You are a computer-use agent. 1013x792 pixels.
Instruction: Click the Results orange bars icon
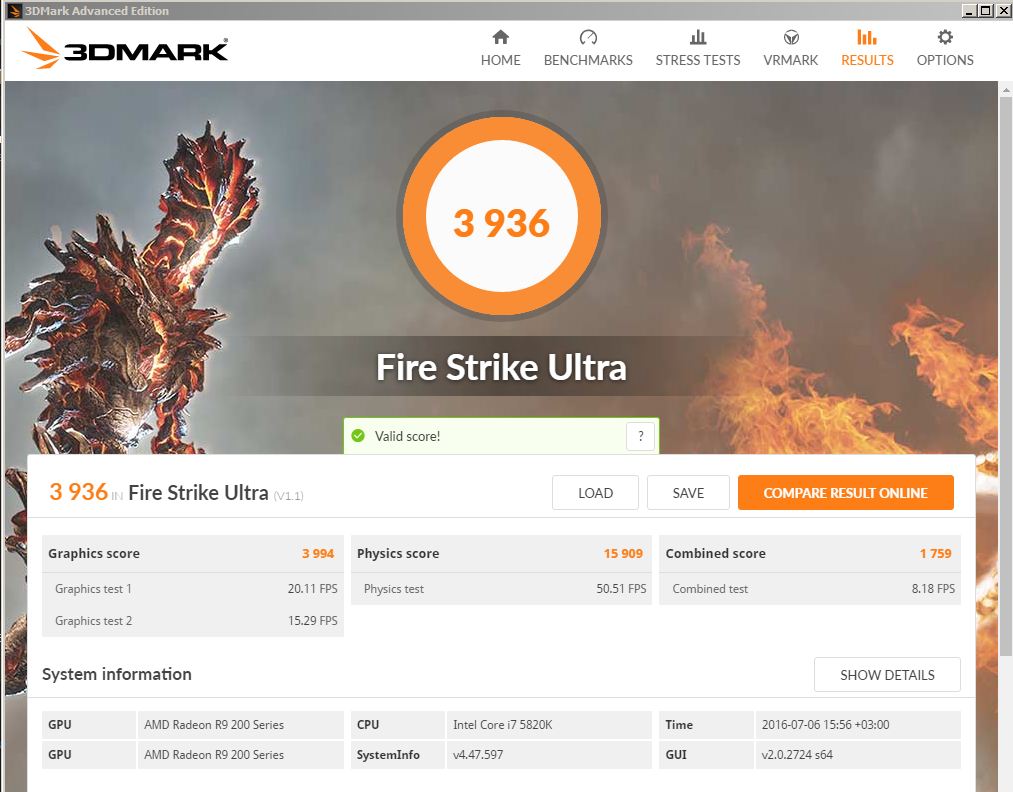click(866, 37)
